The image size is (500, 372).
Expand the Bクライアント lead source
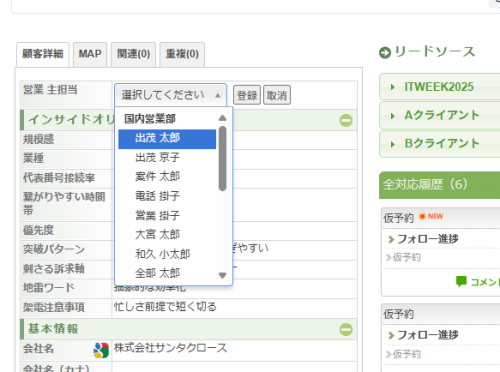click(439, 144)
